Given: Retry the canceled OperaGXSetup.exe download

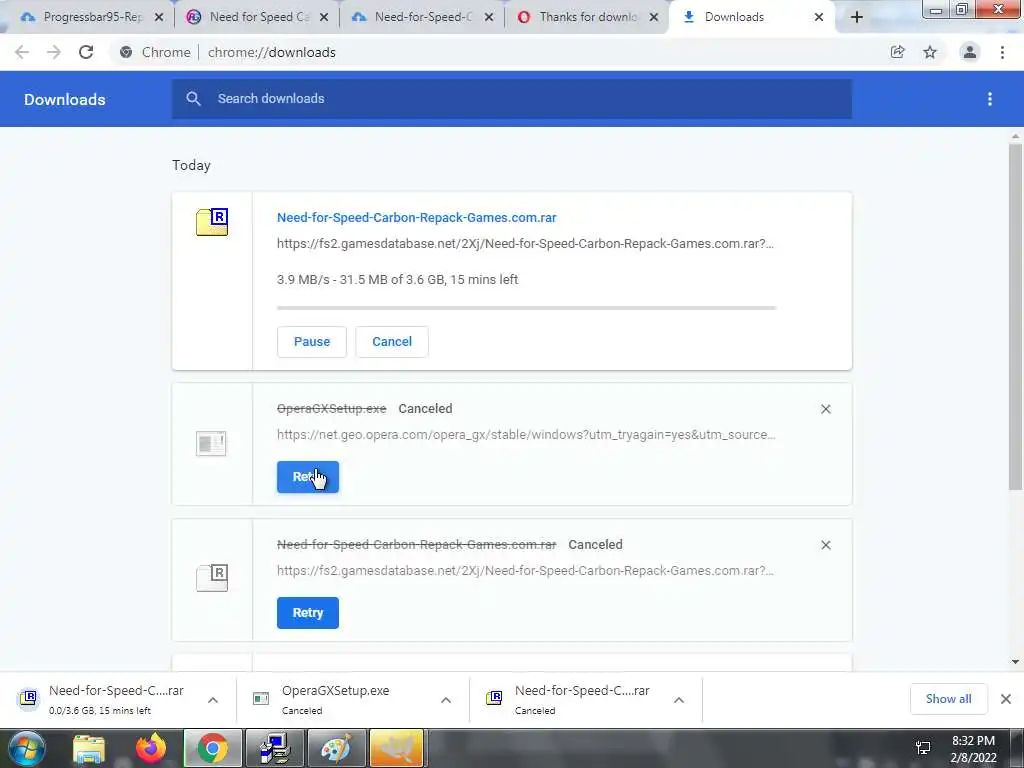Looking at the screenshot, I should coord(308,477).
